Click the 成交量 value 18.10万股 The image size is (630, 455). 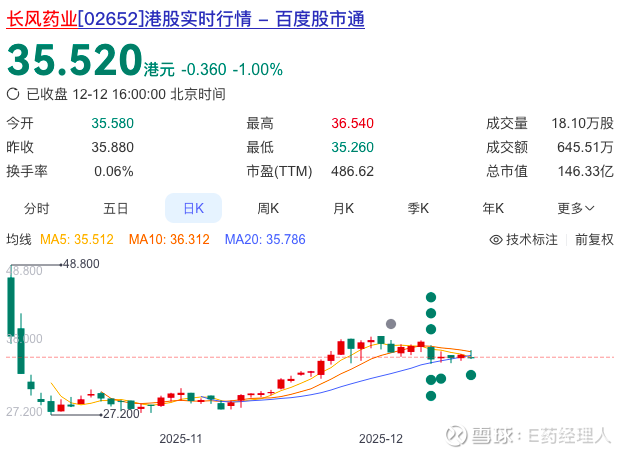[583, 123]
